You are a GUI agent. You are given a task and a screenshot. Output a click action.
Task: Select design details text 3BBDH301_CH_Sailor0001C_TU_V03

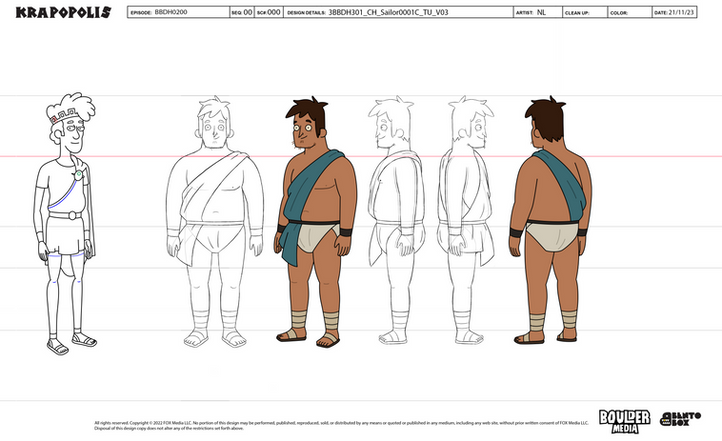tap(388, 12)
